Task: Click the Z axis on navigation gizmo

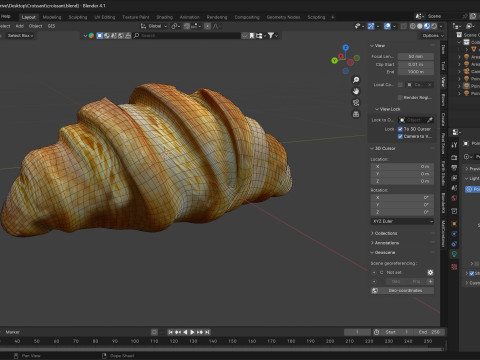Action: tap(346, 48)
